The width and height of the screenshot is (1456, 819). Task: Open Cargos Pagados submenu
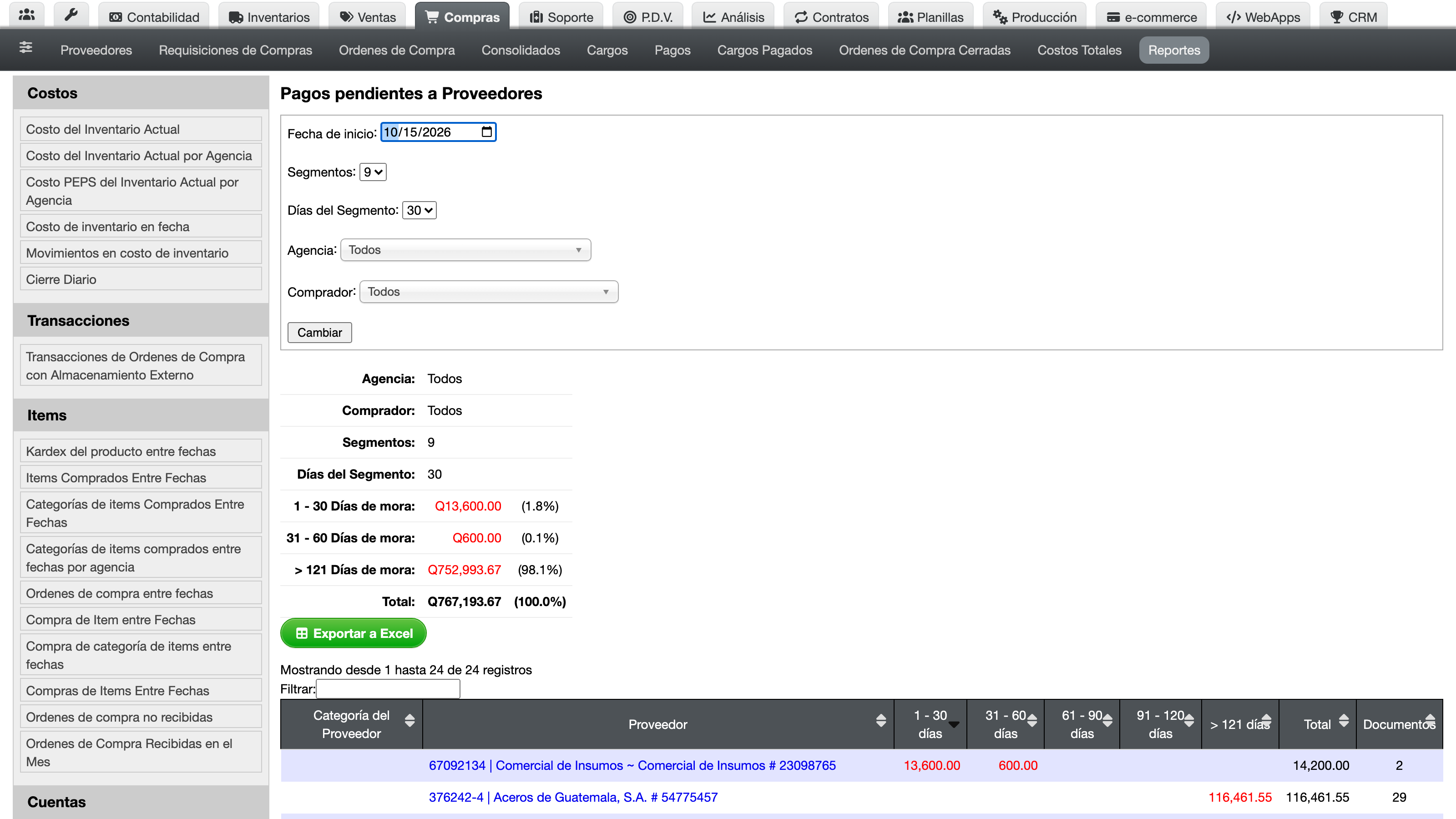click(x=764, y=50)
